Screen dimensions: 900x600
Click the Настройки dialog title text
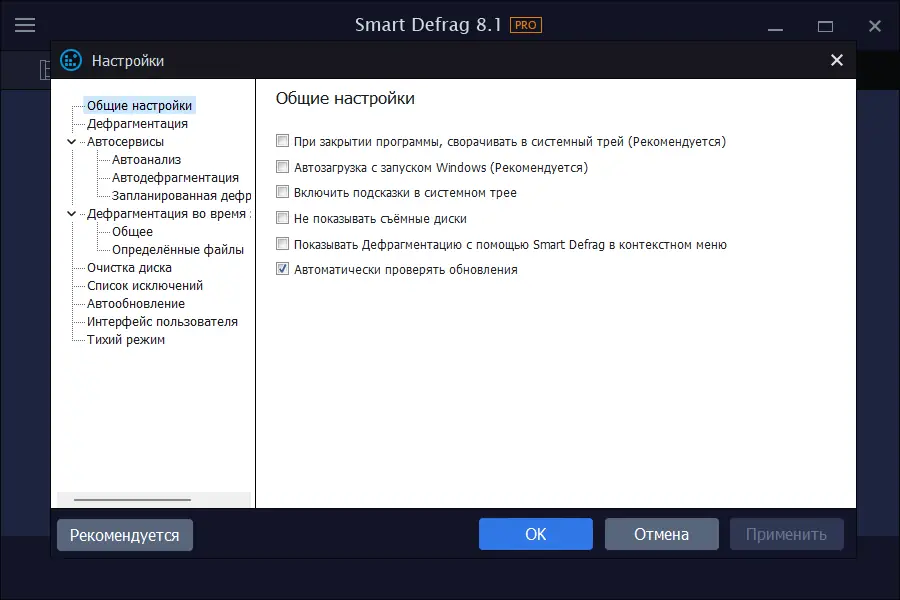(x=128, y=61)
